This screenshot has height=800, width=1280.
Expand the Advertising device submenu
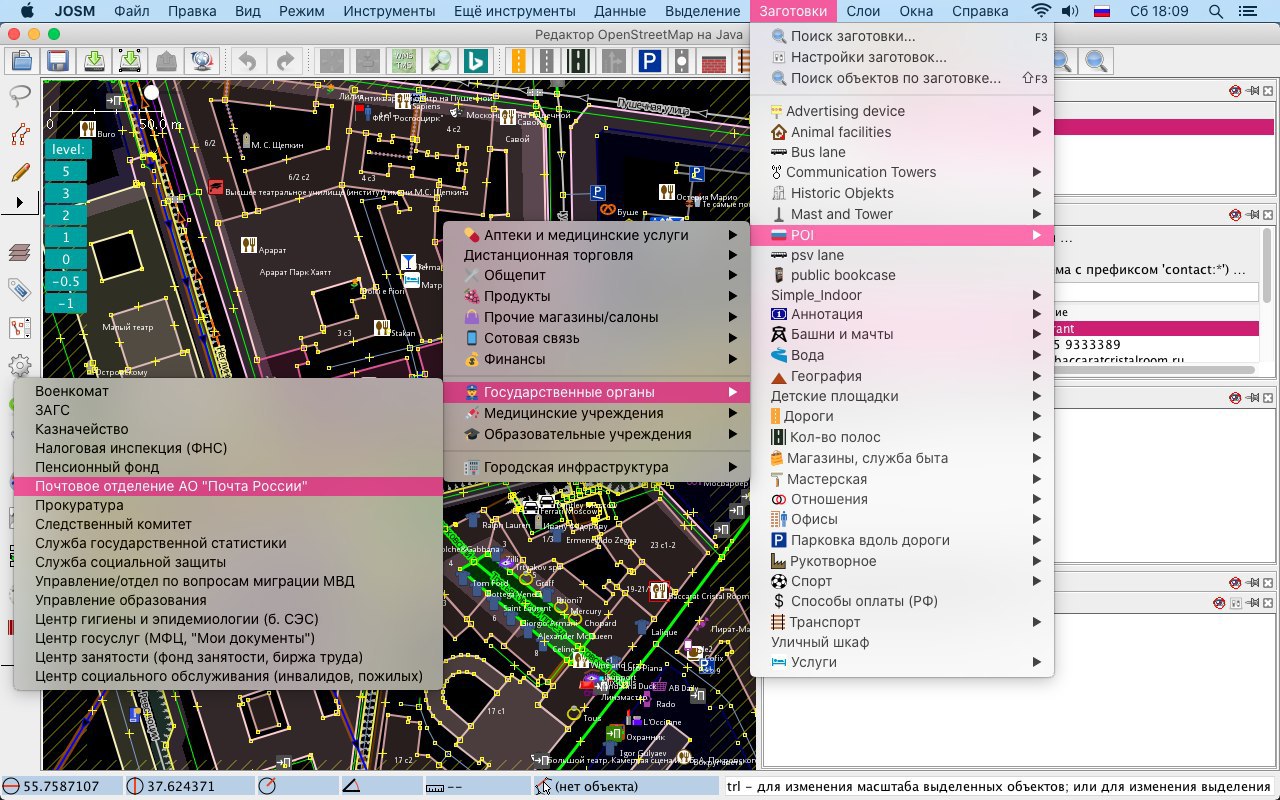(903, 111)
